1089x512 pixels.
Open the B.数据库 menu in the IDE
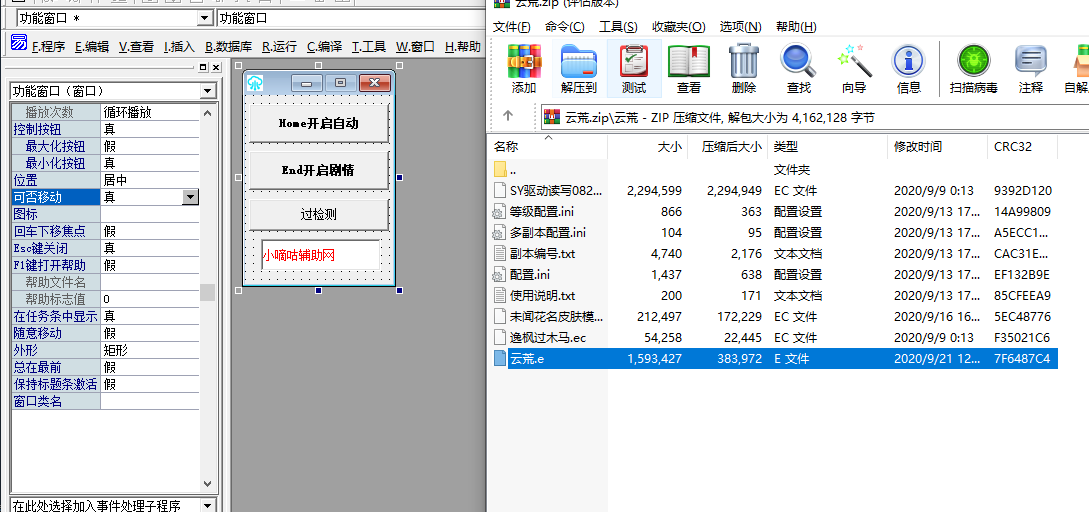pos(228,46)
